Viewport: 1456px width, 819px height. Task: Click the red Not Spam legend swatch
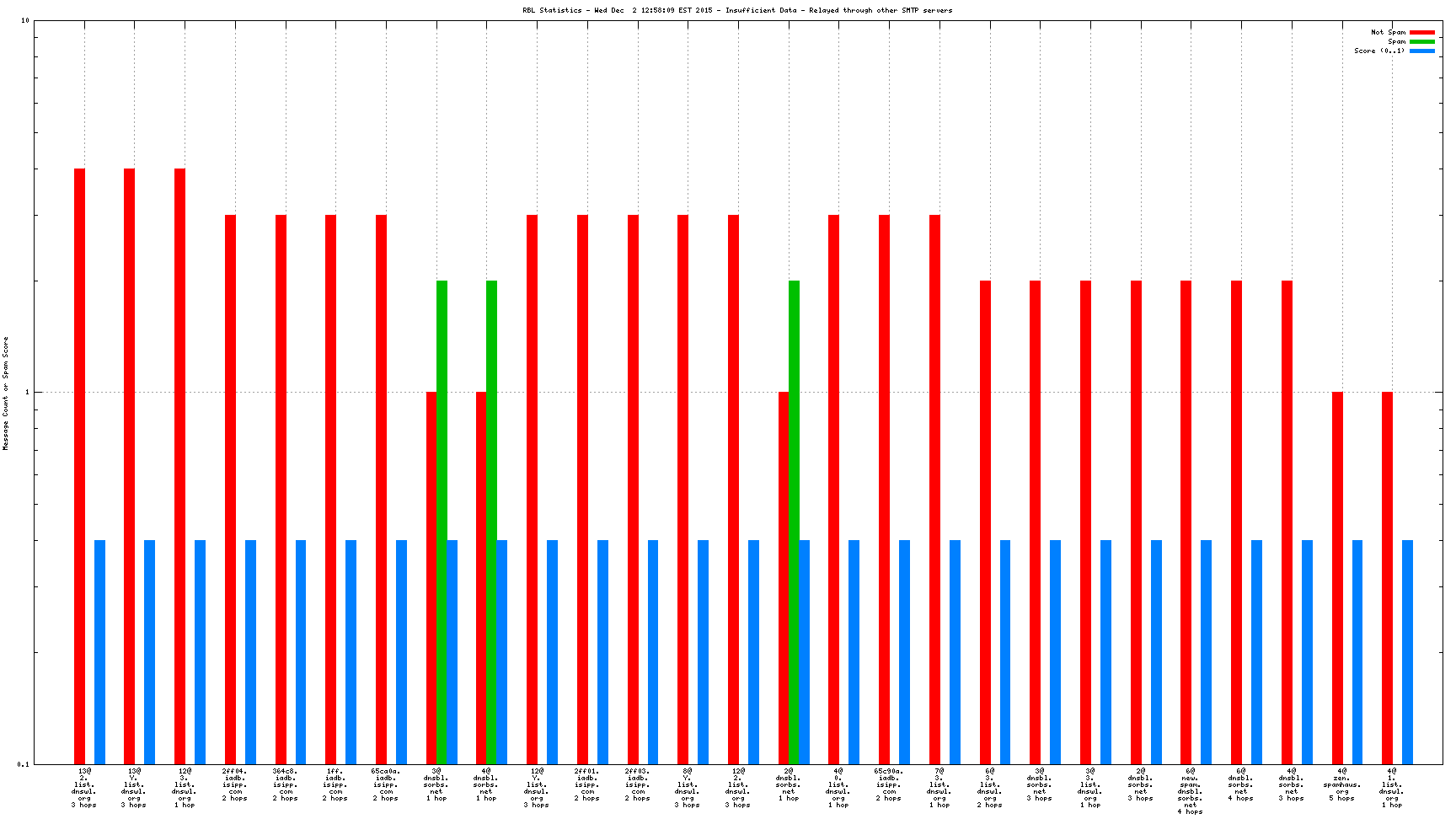[x=1422, y=32]
